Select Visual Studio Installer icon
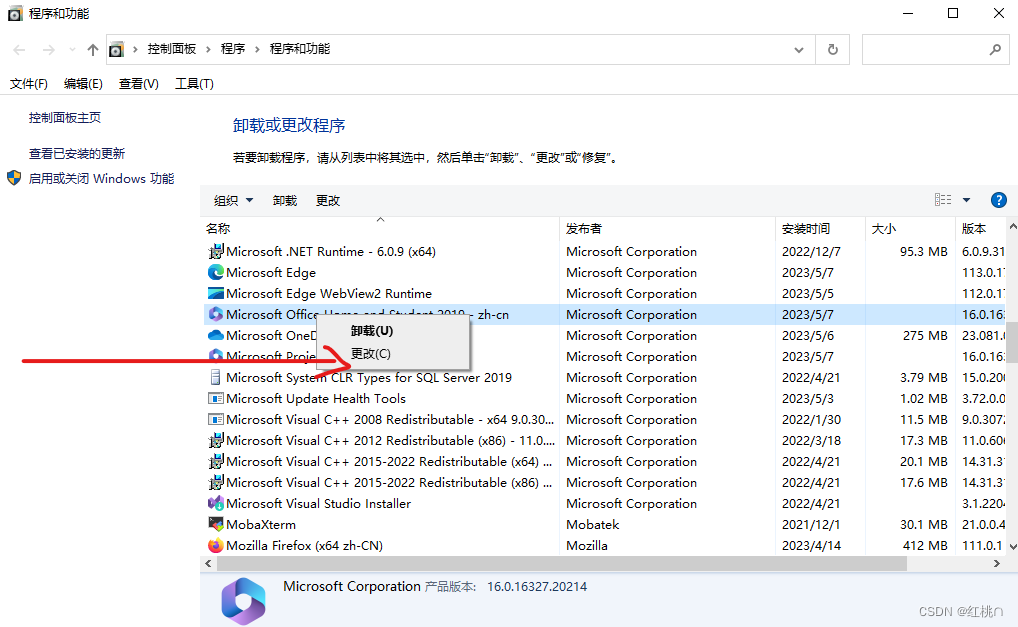 216,503
